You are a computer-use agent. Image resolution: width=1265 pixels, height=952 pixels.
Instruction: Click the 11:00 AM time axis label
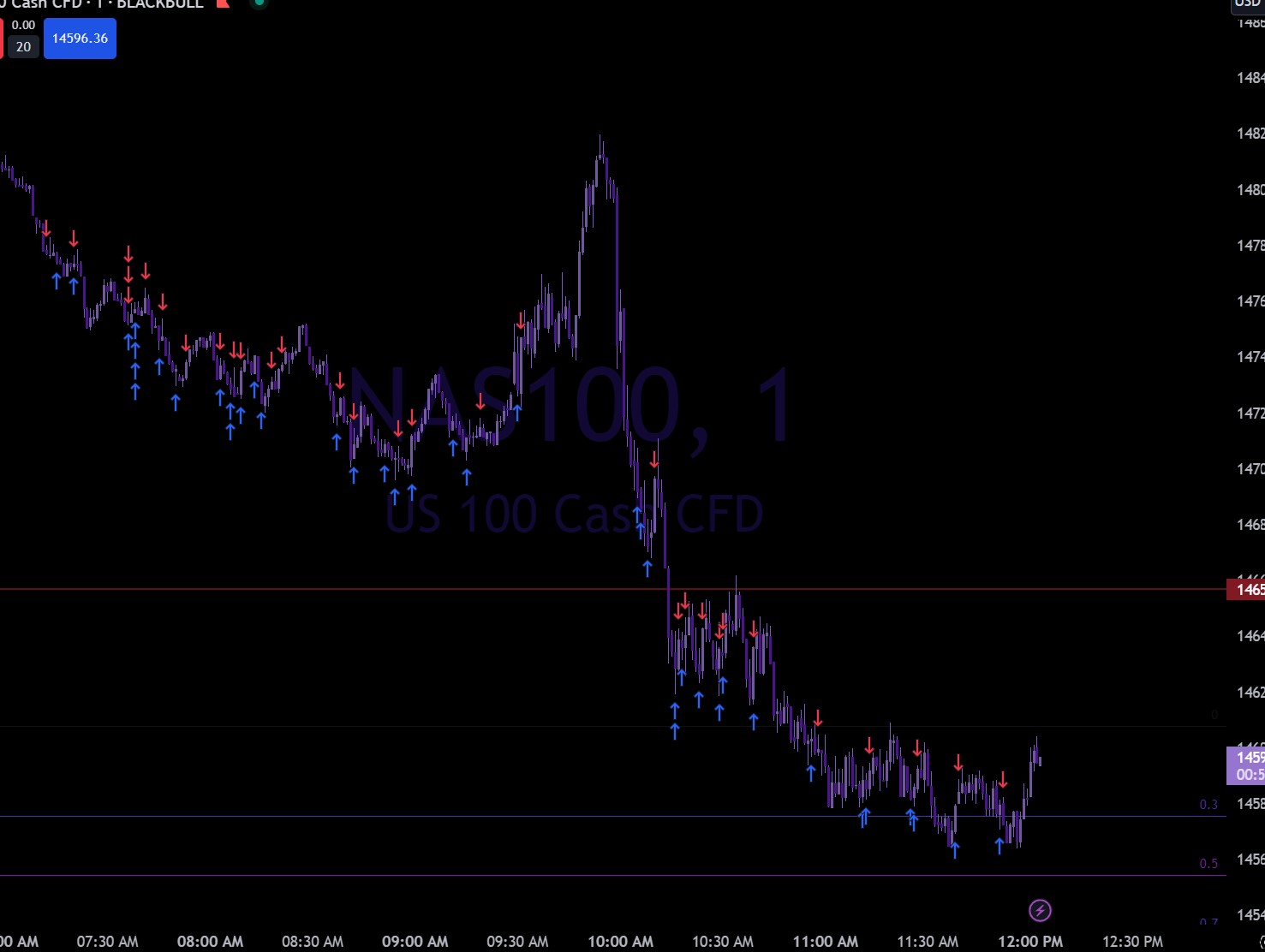826,942
